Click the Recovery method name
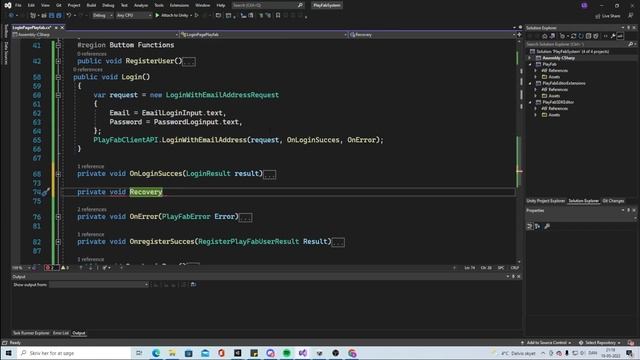 click(146, 192)
